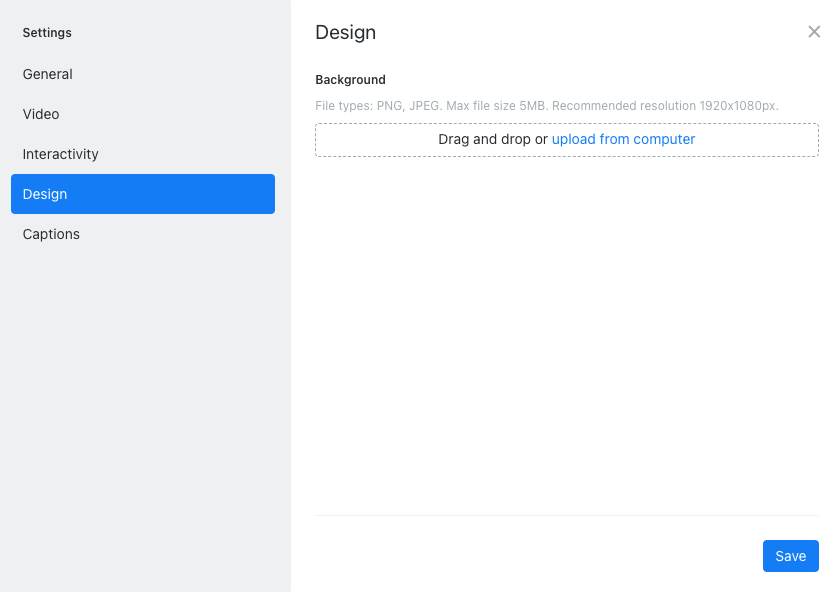Navigate to Video from the sidebar

41,114
